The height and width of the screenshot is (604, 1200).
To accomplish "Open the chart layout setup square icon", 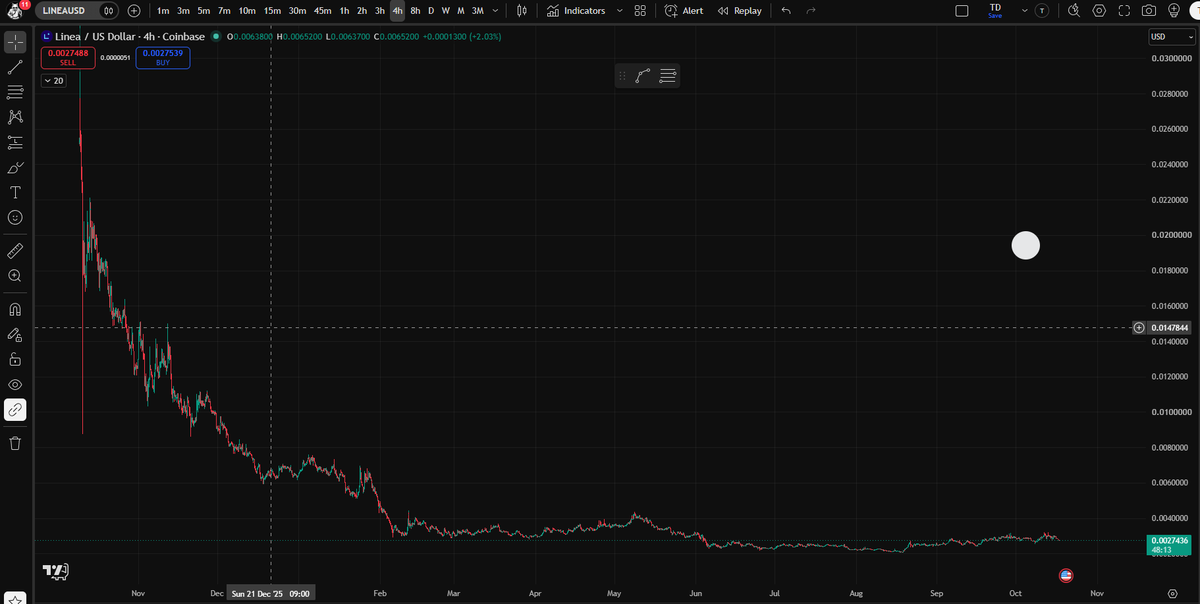I will click(962, 10).
